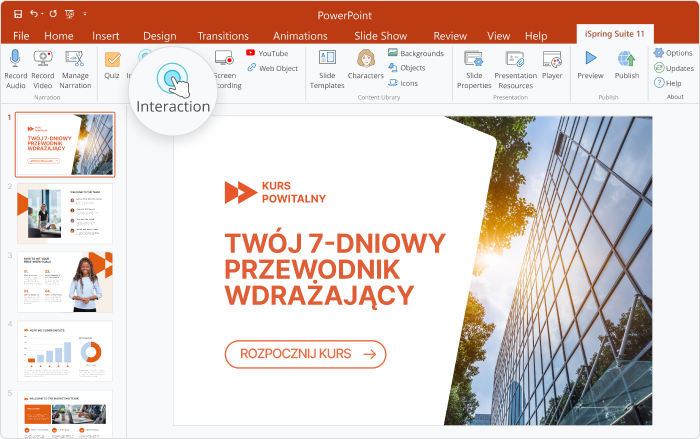Image resolution: width=700 pixels, height=439 pixels.
Task: Insert a Quiz from ribbon
Action: (112, 65)
